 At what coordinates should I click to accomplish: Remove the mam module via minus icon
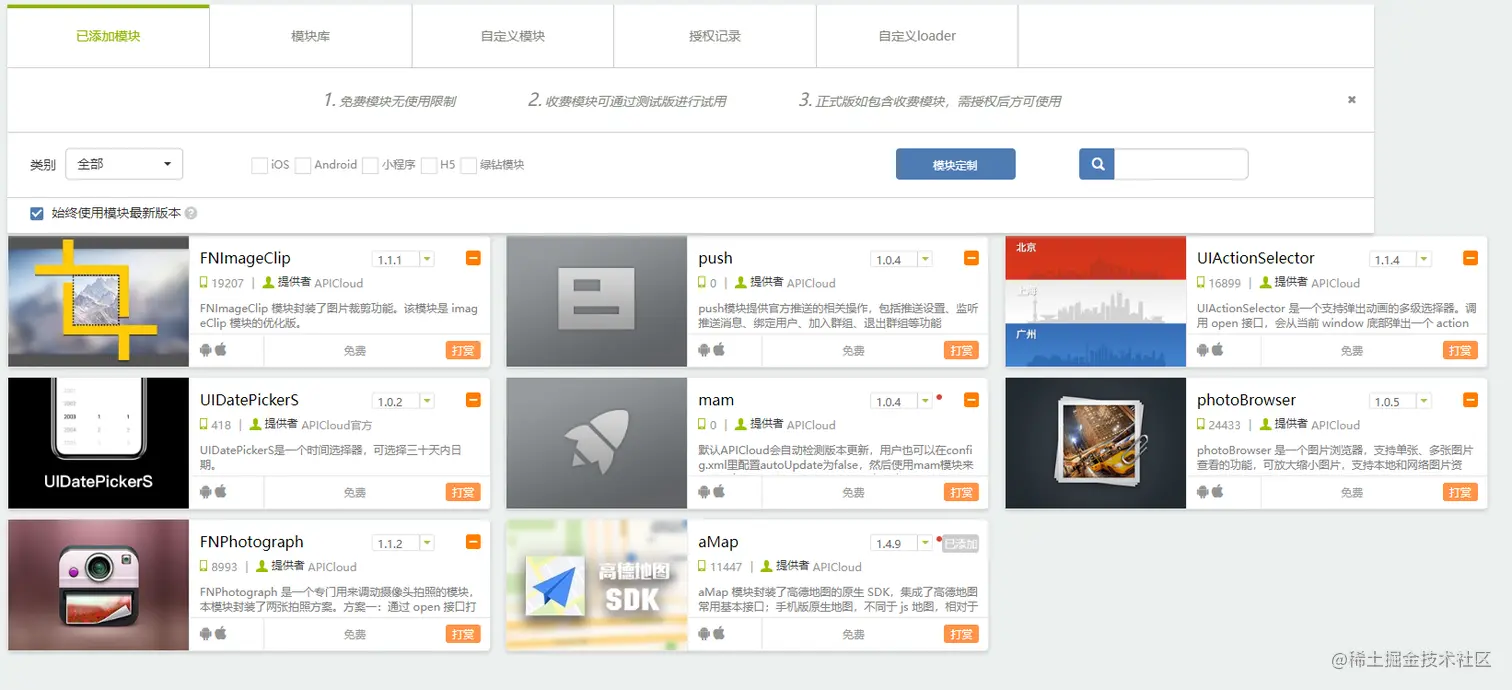point(971,400)
